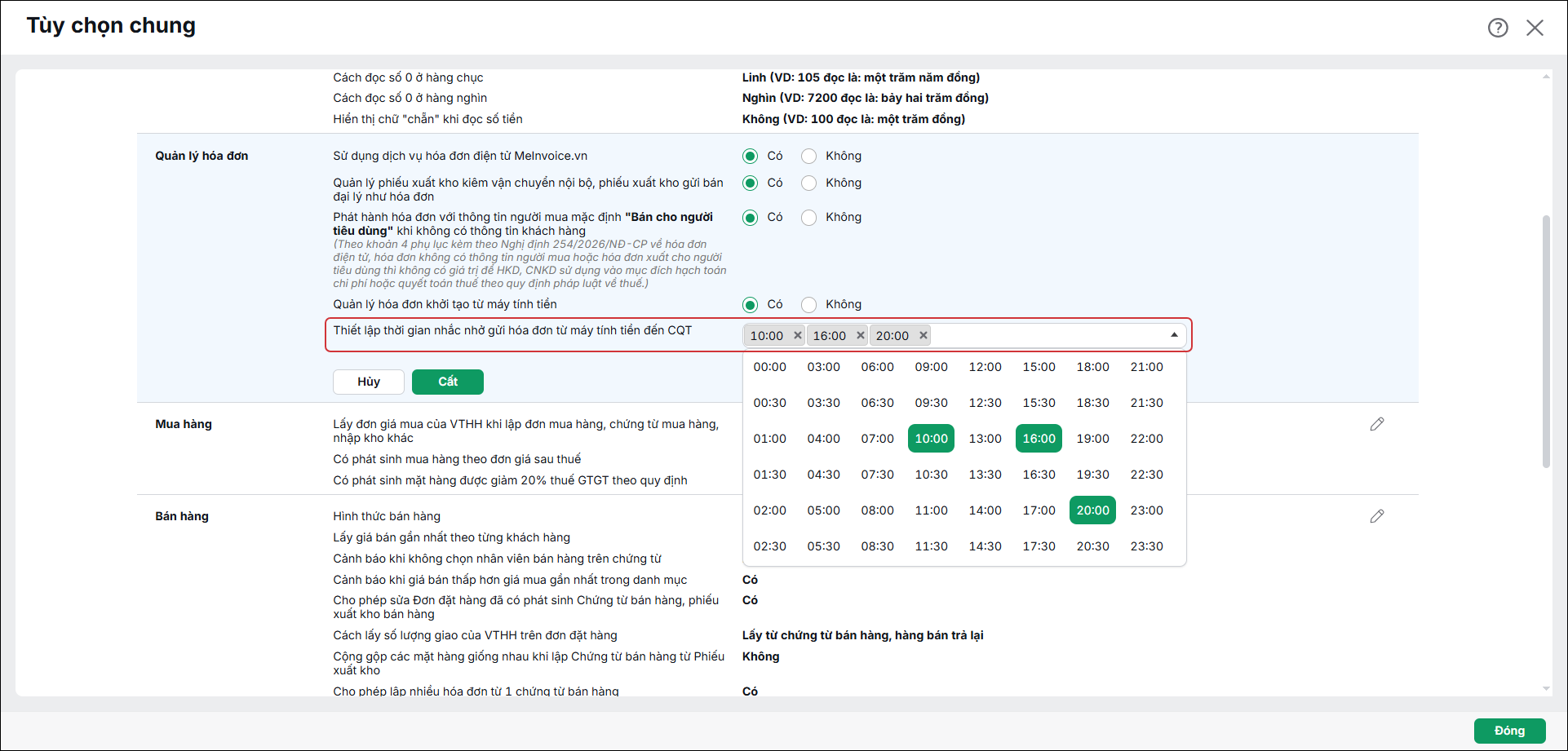Remove the 16:00 time tag
Screen dimensions: 1568x751
861,335
